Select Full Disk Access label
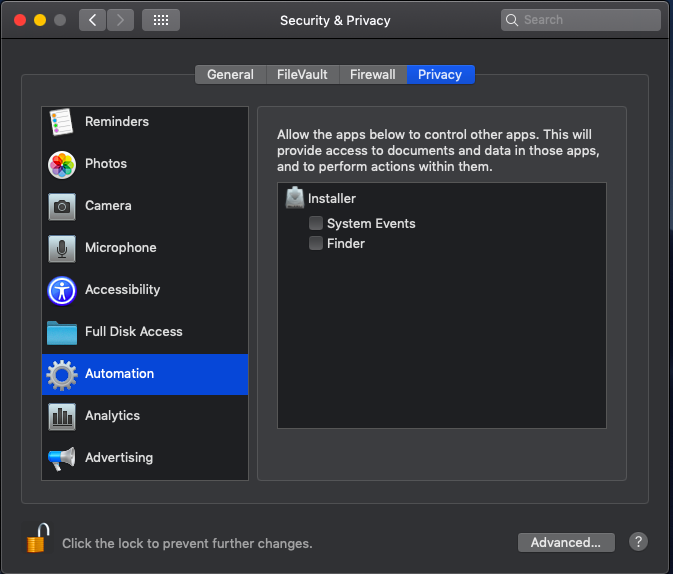Screen dimensions: 673x574 tap(133, 331)
